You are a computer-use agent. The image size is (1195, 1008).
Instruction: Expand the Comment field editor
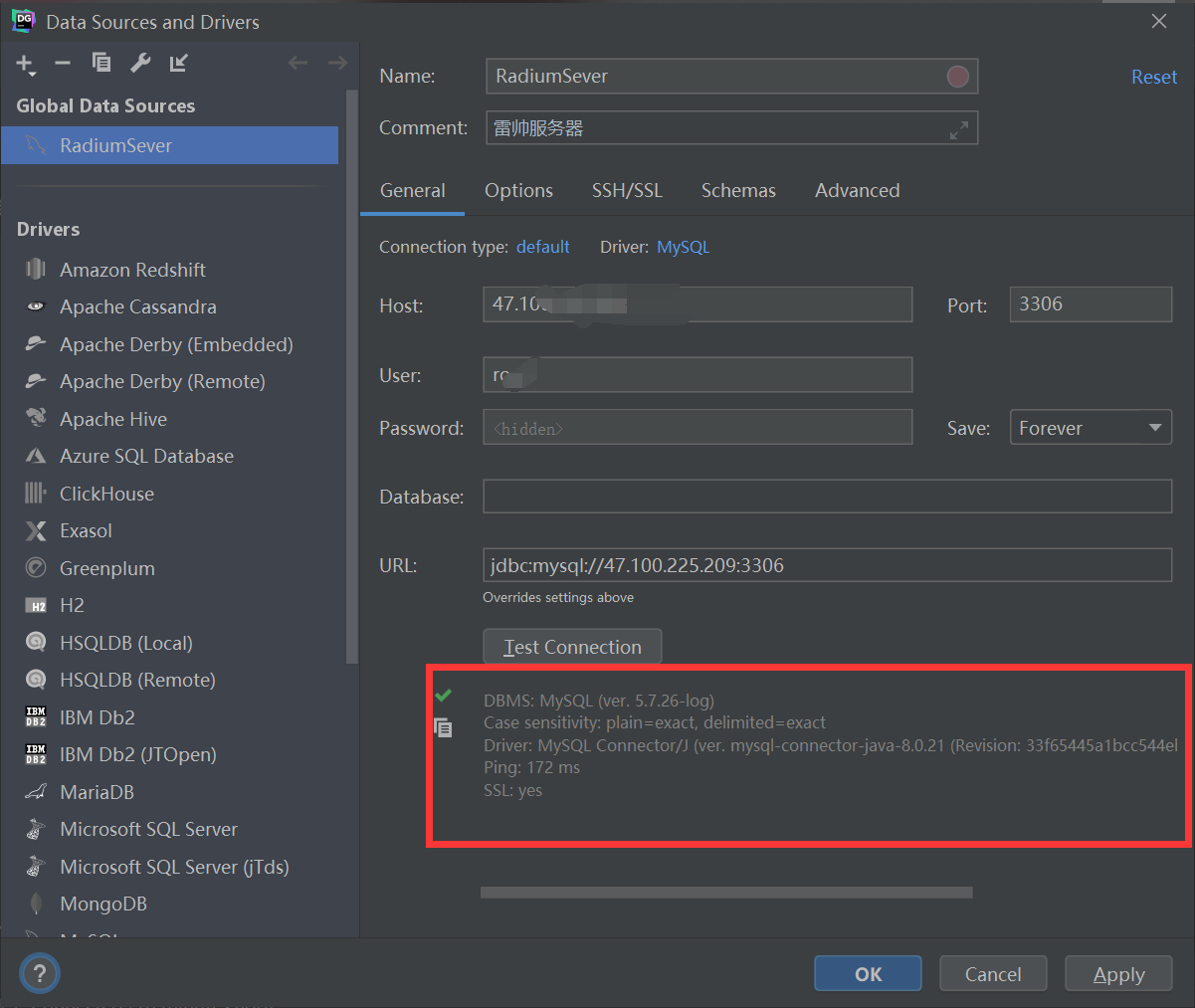[x=958, y=129]
